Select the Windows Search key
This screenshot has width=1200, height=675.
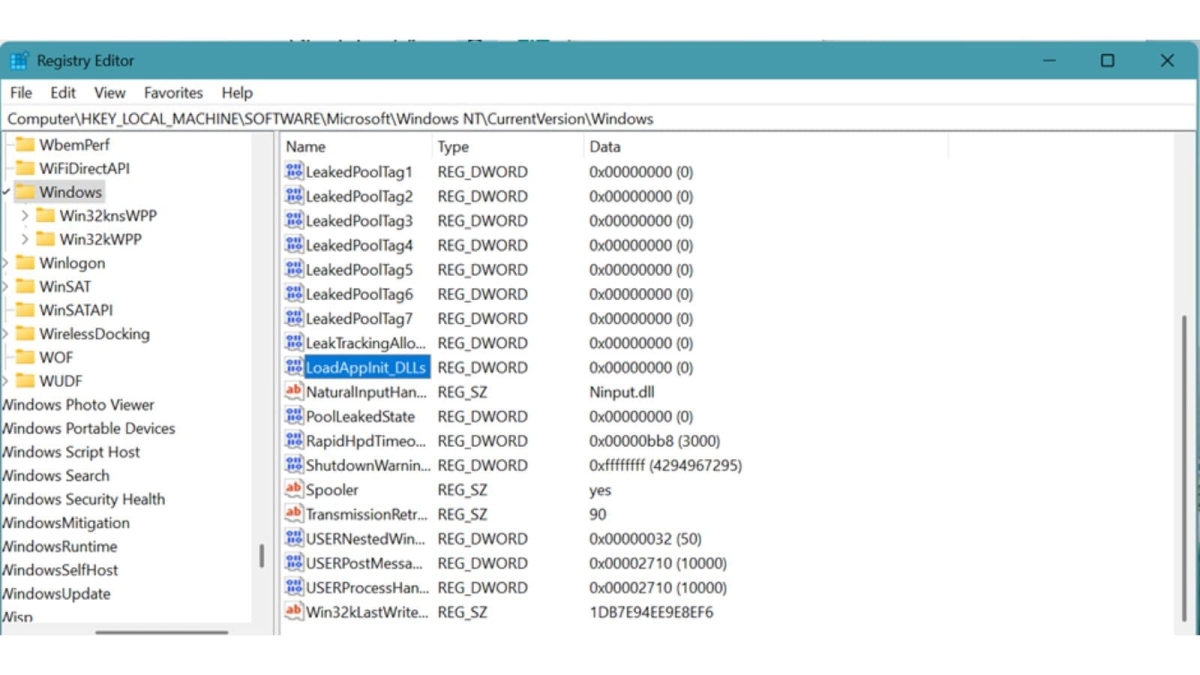pos(55,476)
